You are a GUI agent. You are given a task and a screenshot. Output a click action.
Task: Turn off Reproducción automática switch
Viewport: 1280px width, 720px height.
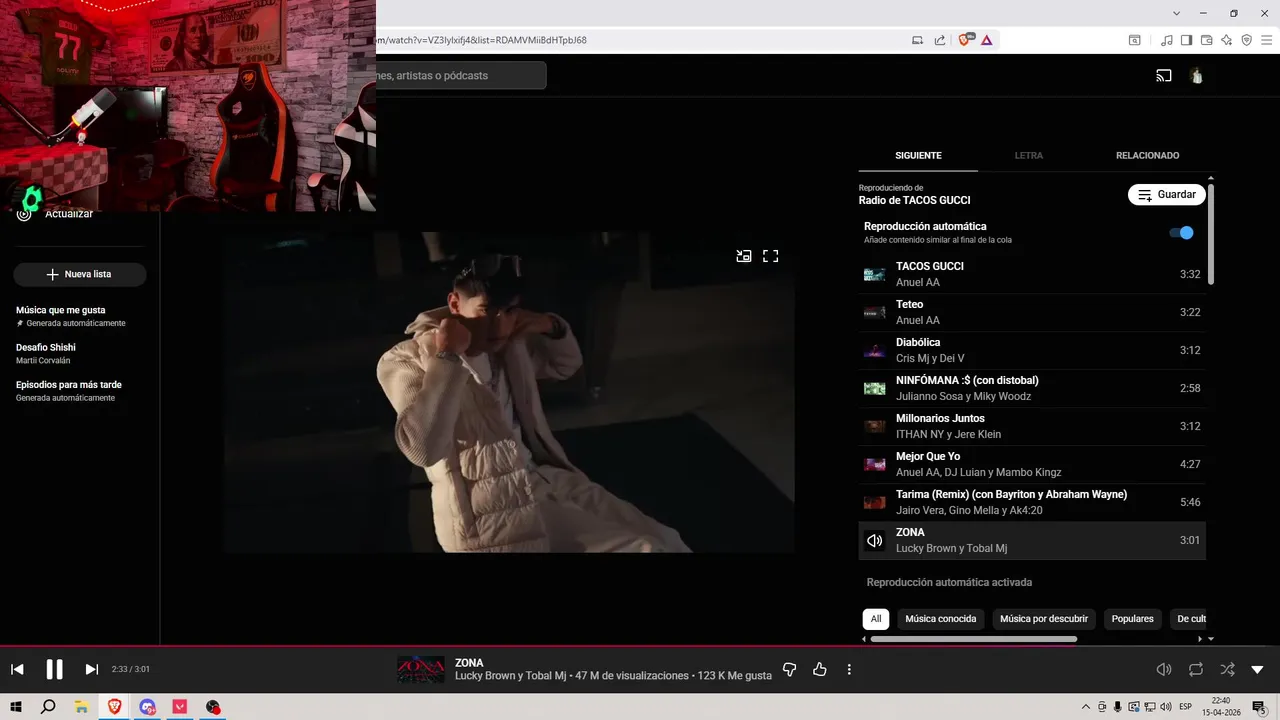coord(1182,233)
